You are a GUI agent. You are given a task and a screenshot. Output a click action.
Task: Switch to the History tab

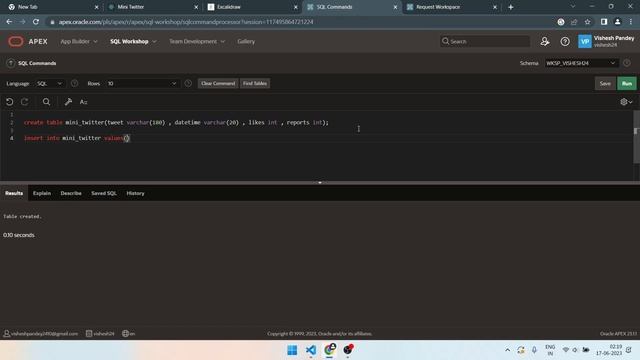point(135,193)
